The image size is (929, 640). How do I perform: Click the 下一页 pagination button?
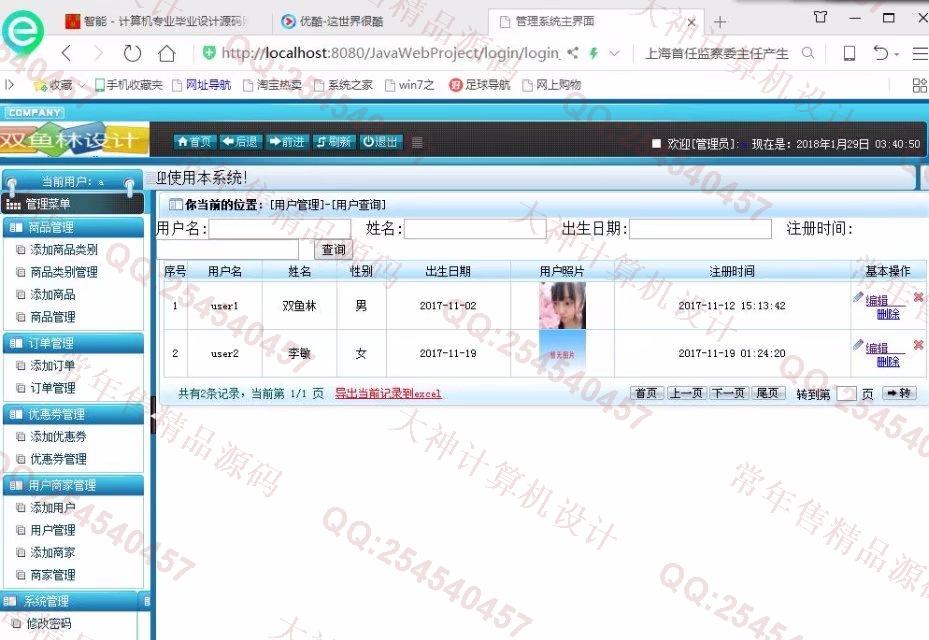click(x=728, y=393)
